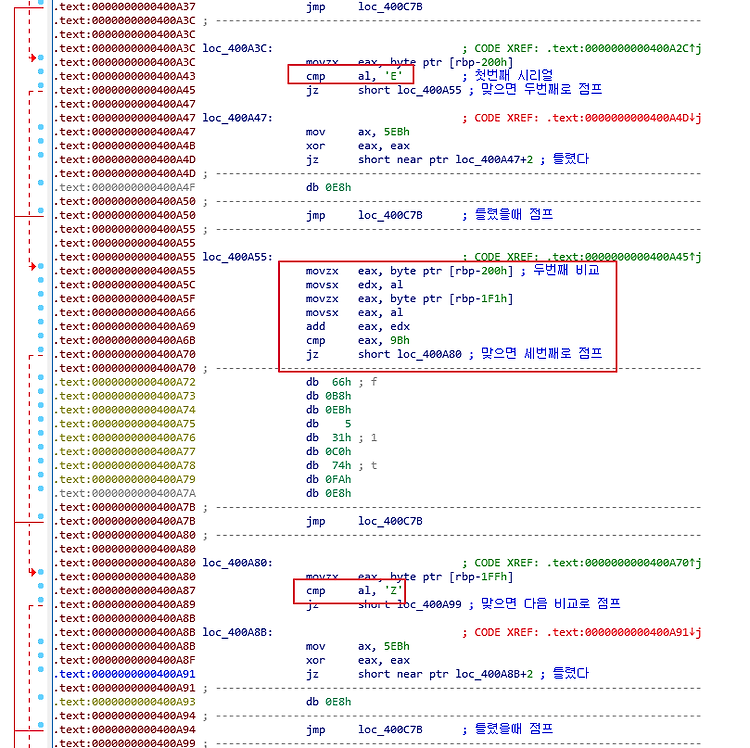Follow CODE XREF .text:0000000000400A4D↓j
This screenshot has height=748, width=750.
tap(587, 118)
